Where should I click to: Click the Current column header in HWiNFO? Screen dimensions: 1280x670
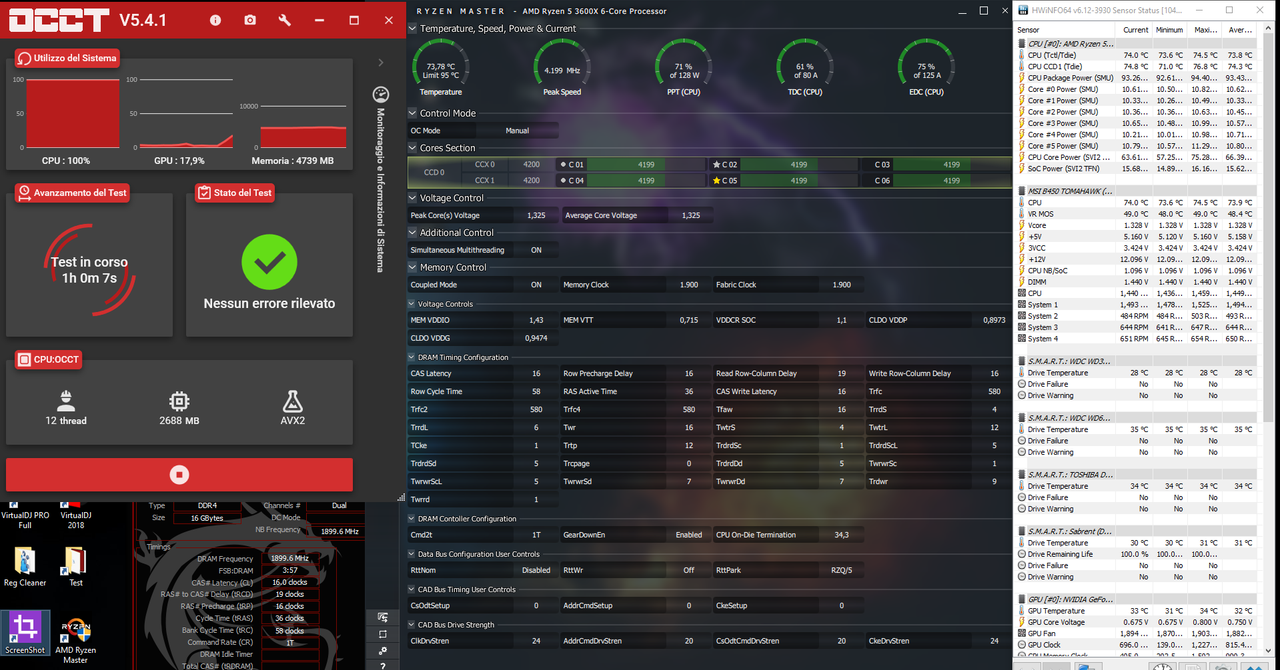pyautogui.click(x=1136, y=30)
